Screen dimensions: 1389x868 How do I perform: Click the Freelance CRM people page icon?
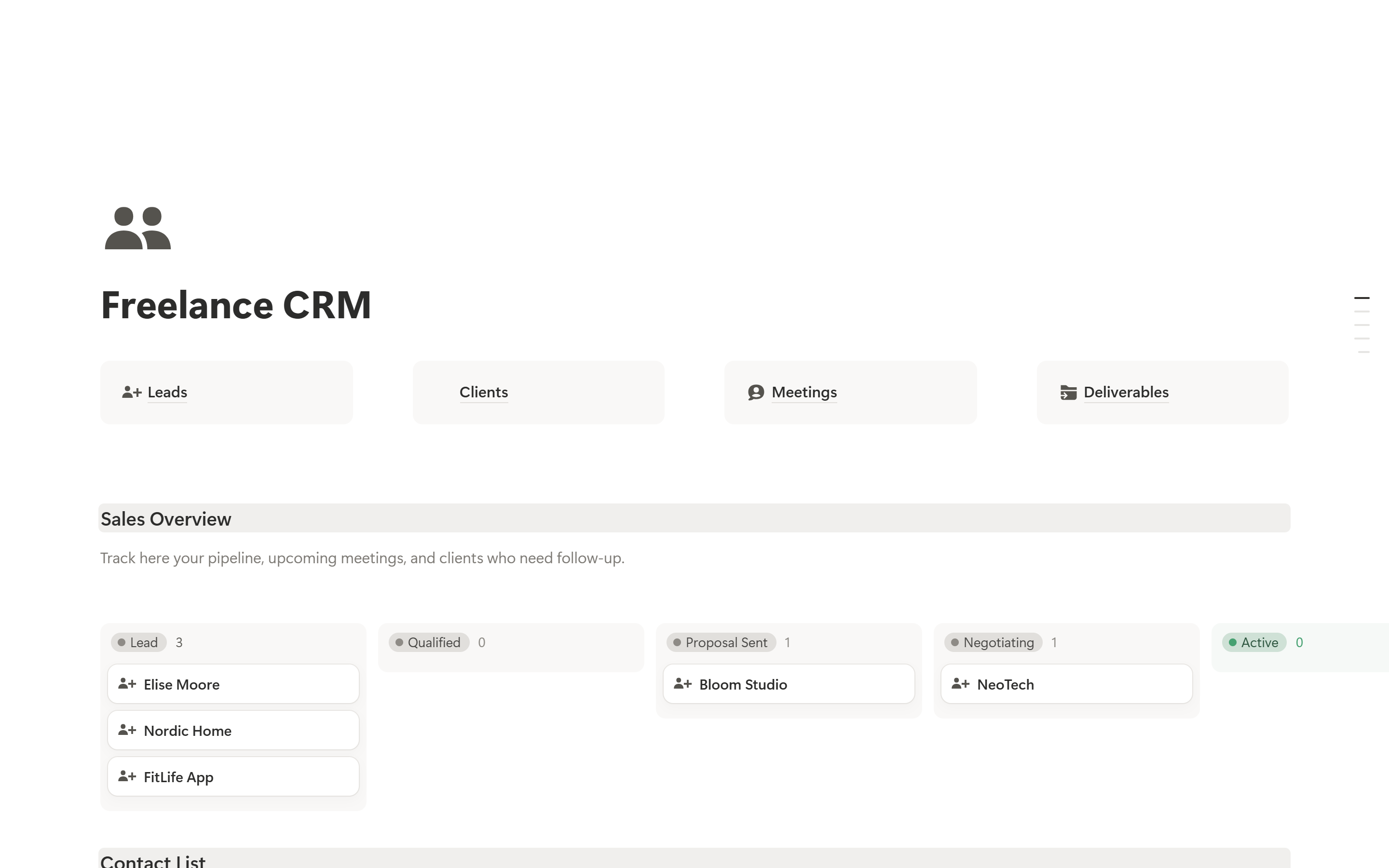click(x=138, y=228)
